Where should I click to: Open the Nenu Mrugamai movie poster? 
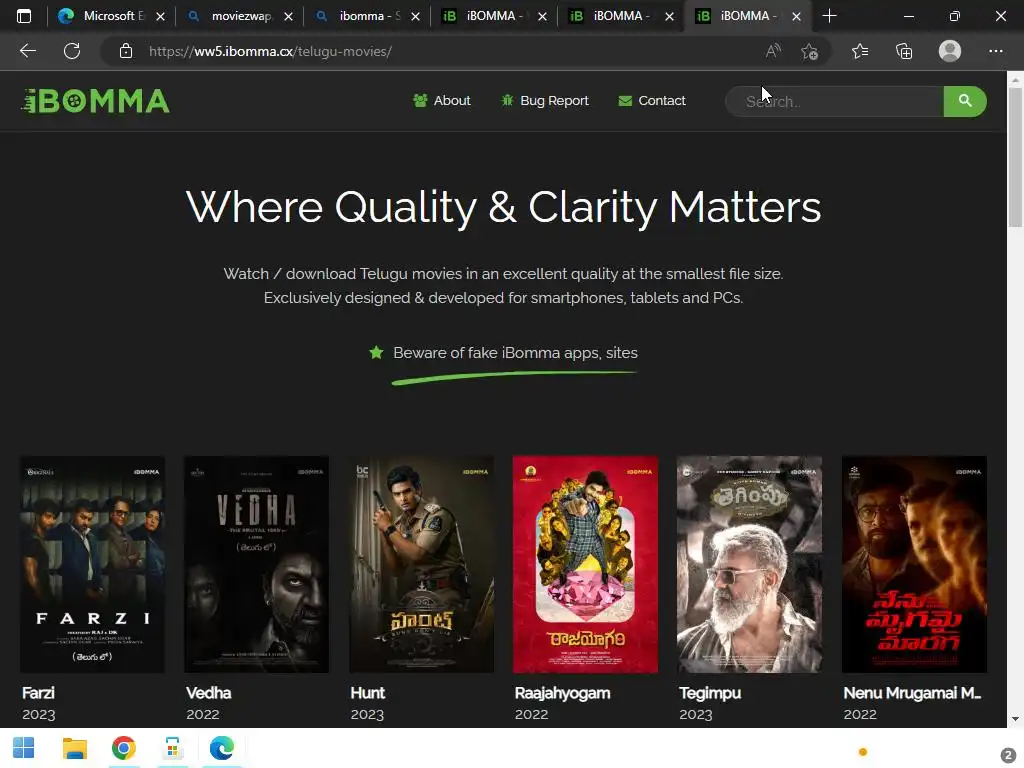pyautogui.click(x=914, y=564)
